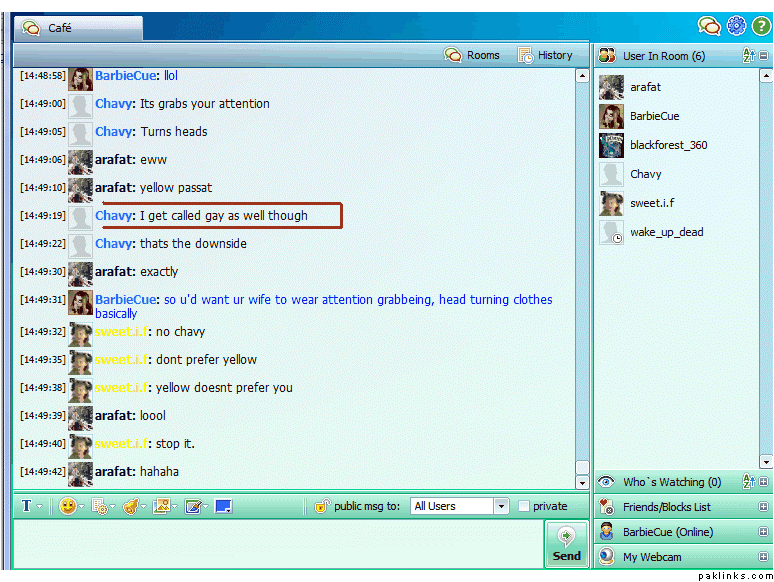Screen dimensions: 774x582
Task: Click the chat scrollbar up arrow
Action: click(x=582, y=76)
